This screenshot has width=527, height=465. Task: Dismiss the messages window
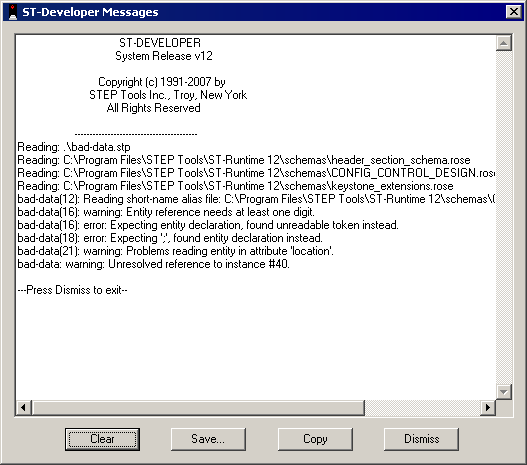(421, 439)
